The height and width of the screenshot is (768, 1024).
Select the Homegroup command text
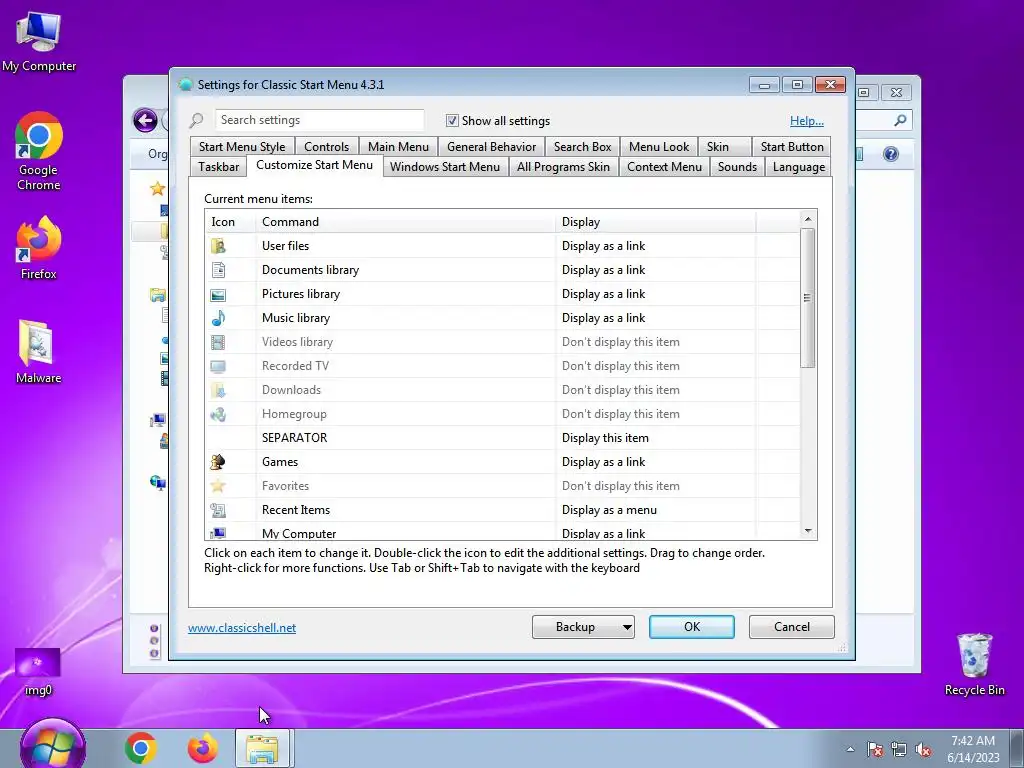294,414
